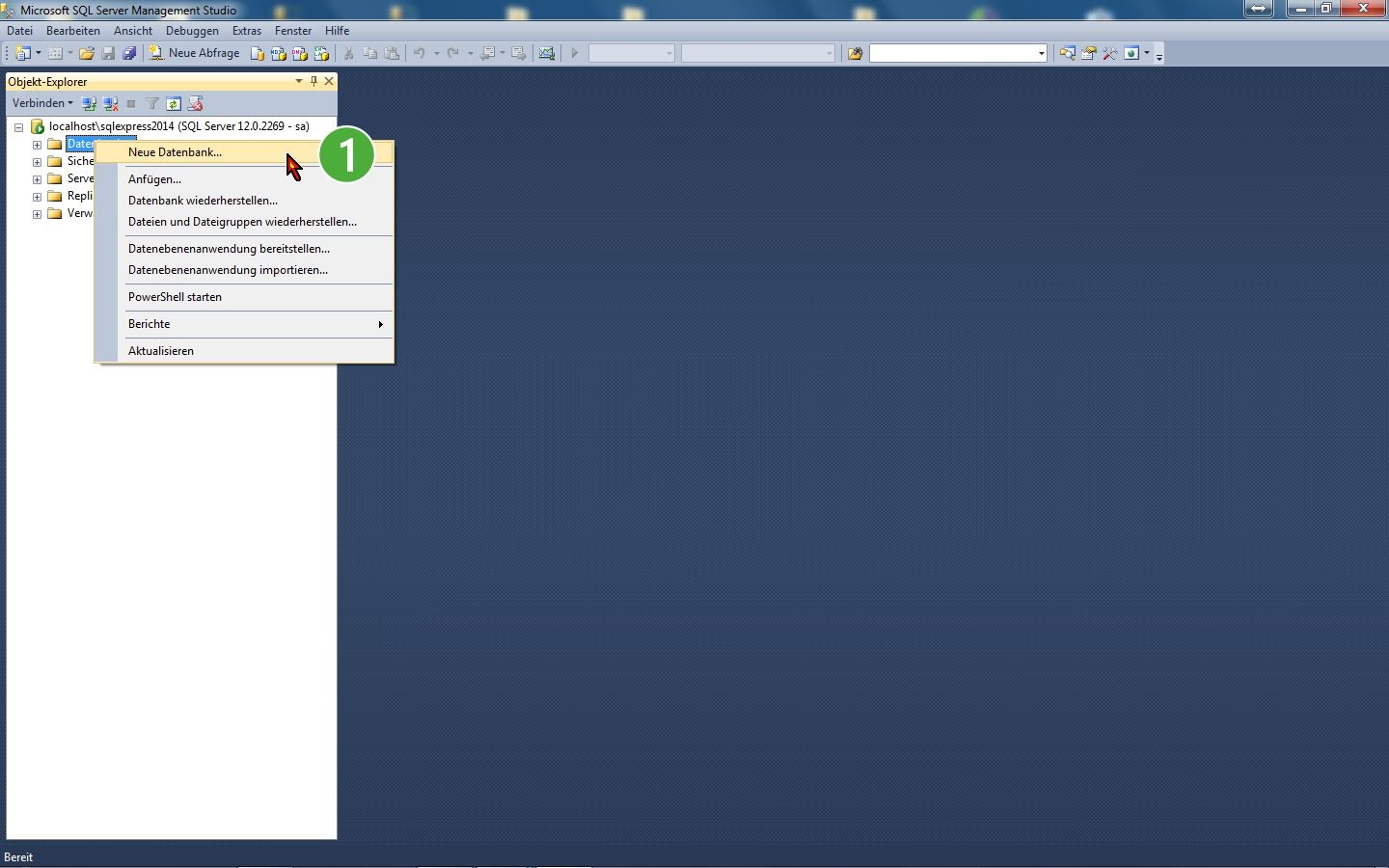This screenshot has width=1389, height=868.
Task: Click the Save floppy disk icon
Action: (108, 53)
